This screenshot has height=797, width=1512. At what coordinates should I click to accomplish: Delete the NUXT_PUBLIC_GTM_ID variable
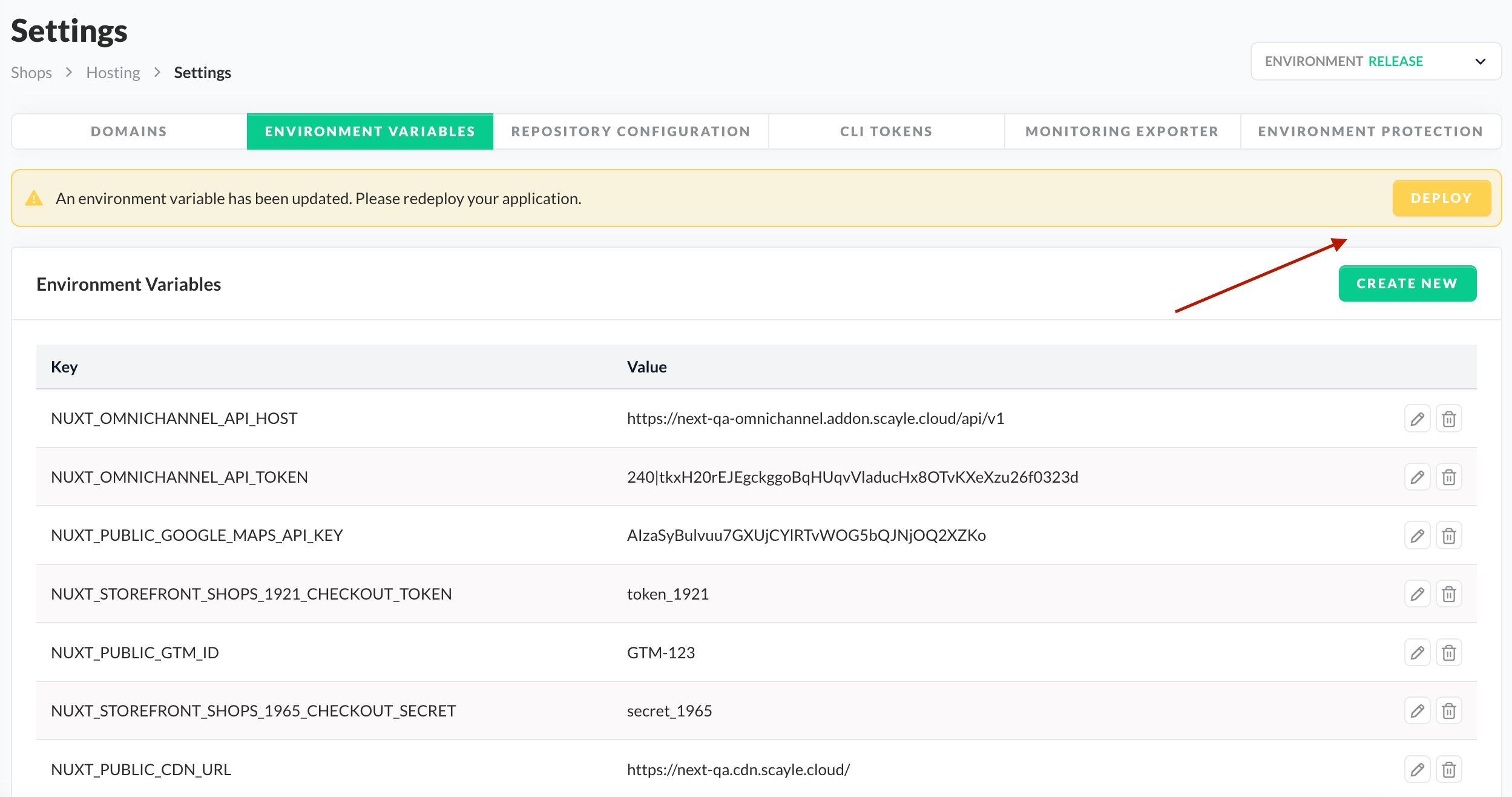[1448, 653]
